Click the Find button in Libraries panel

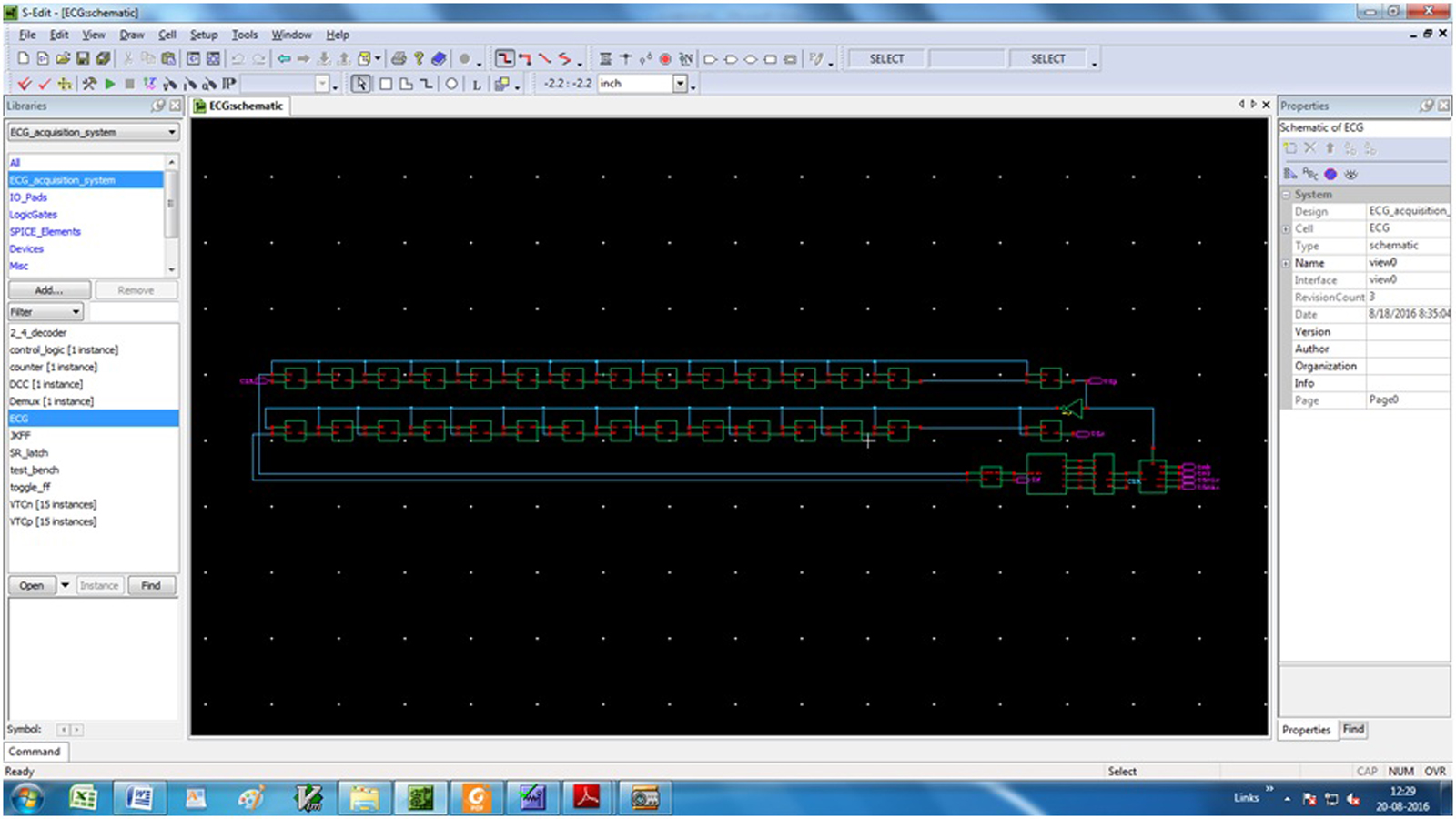(151, 585)
